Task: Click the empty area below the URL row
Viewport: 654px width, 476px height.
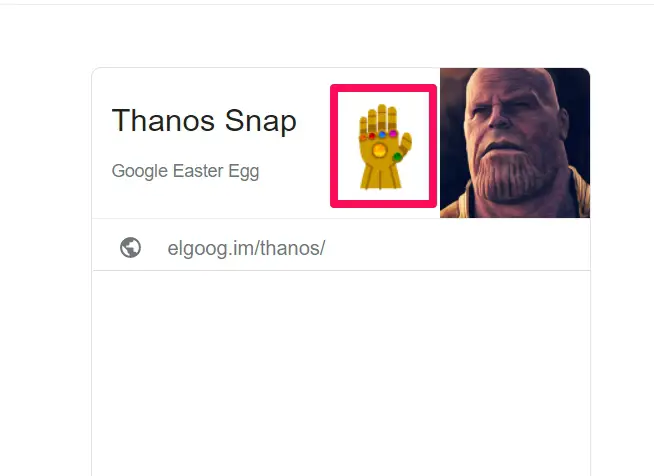Action: pyautogui.click(x=342, y=373)
